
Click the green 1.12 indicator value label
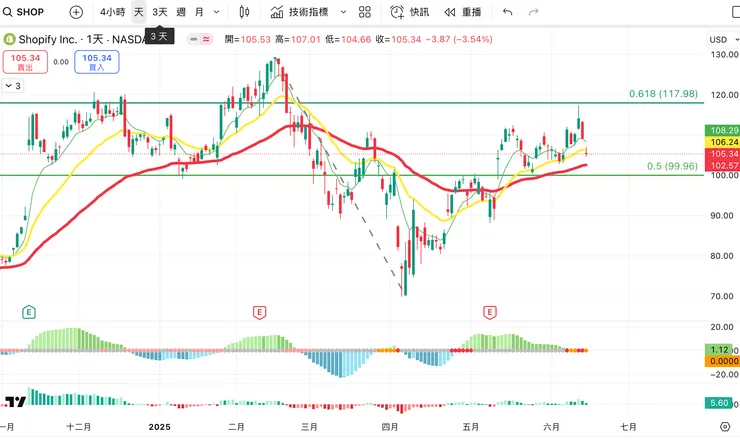click(719, 350)
